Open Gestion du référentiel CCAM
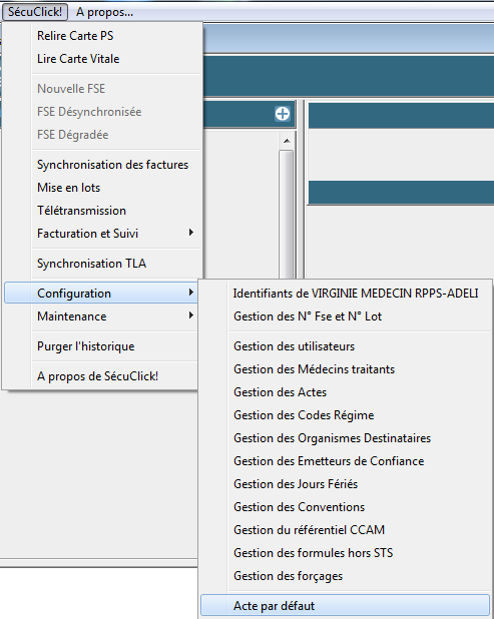Image resolution: width=494 pixels, height=619 pixels. [345, 530]
